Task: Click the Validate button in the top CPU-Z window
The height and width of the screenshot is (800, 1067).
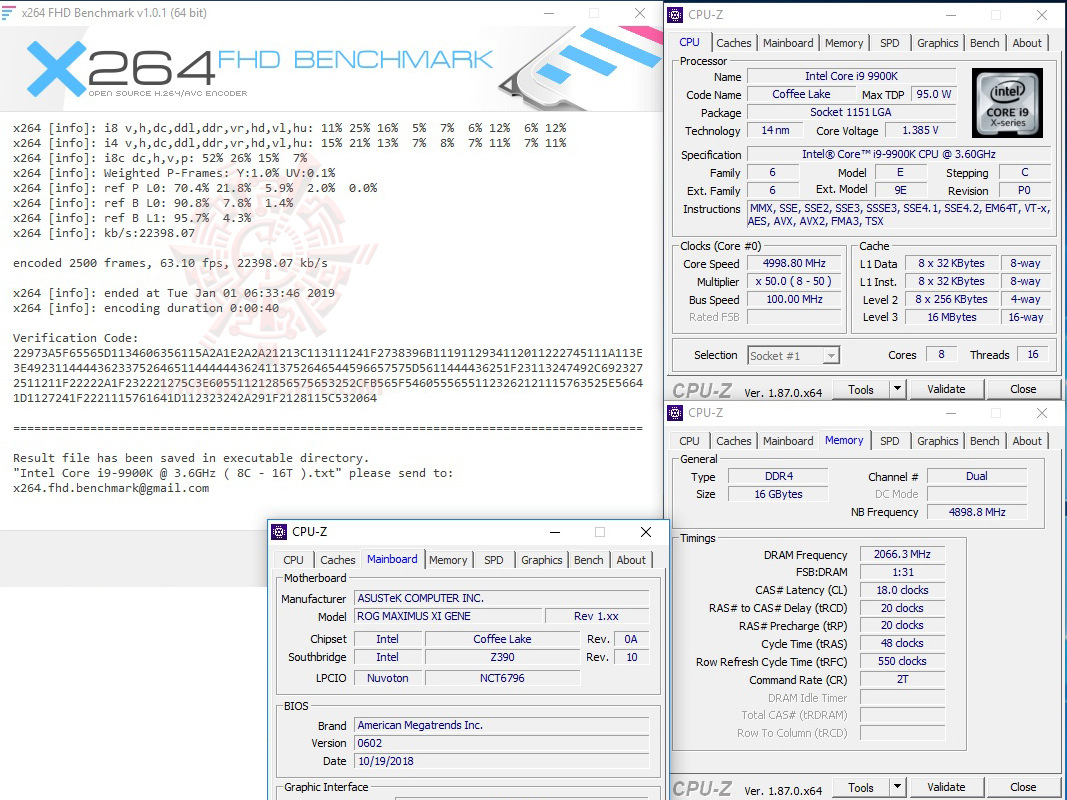Action: pyautogui.click(x=946, y=389)
